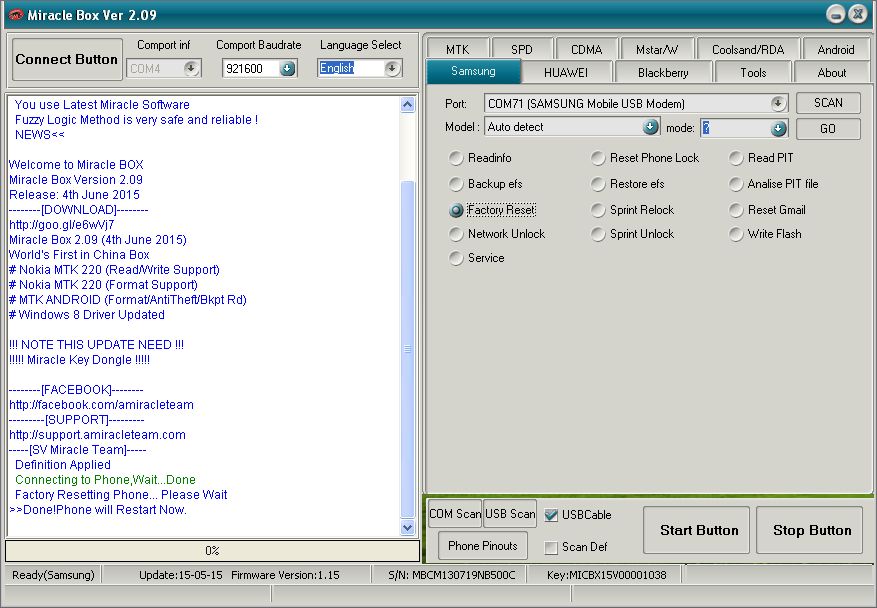Switch to the CDMA tab
Viewport: 877px width, 608px height.
[586, 49]
